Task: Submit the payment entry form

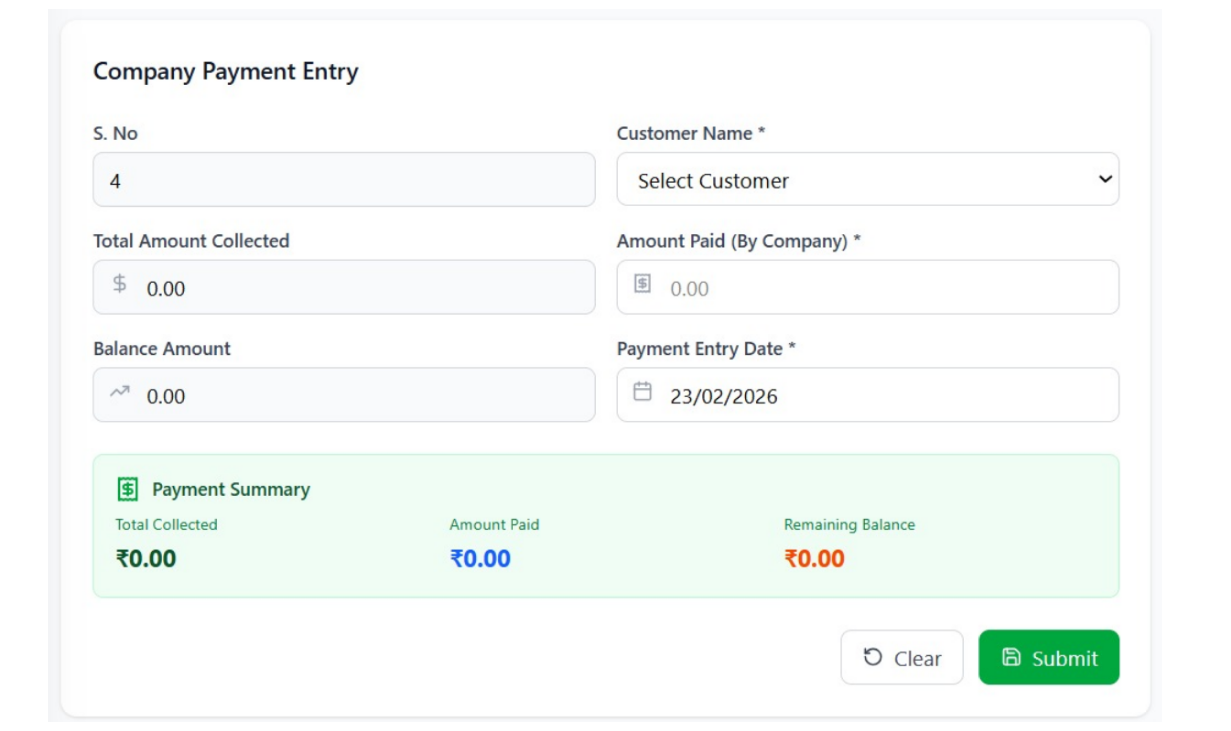Action: (1048, 657)
